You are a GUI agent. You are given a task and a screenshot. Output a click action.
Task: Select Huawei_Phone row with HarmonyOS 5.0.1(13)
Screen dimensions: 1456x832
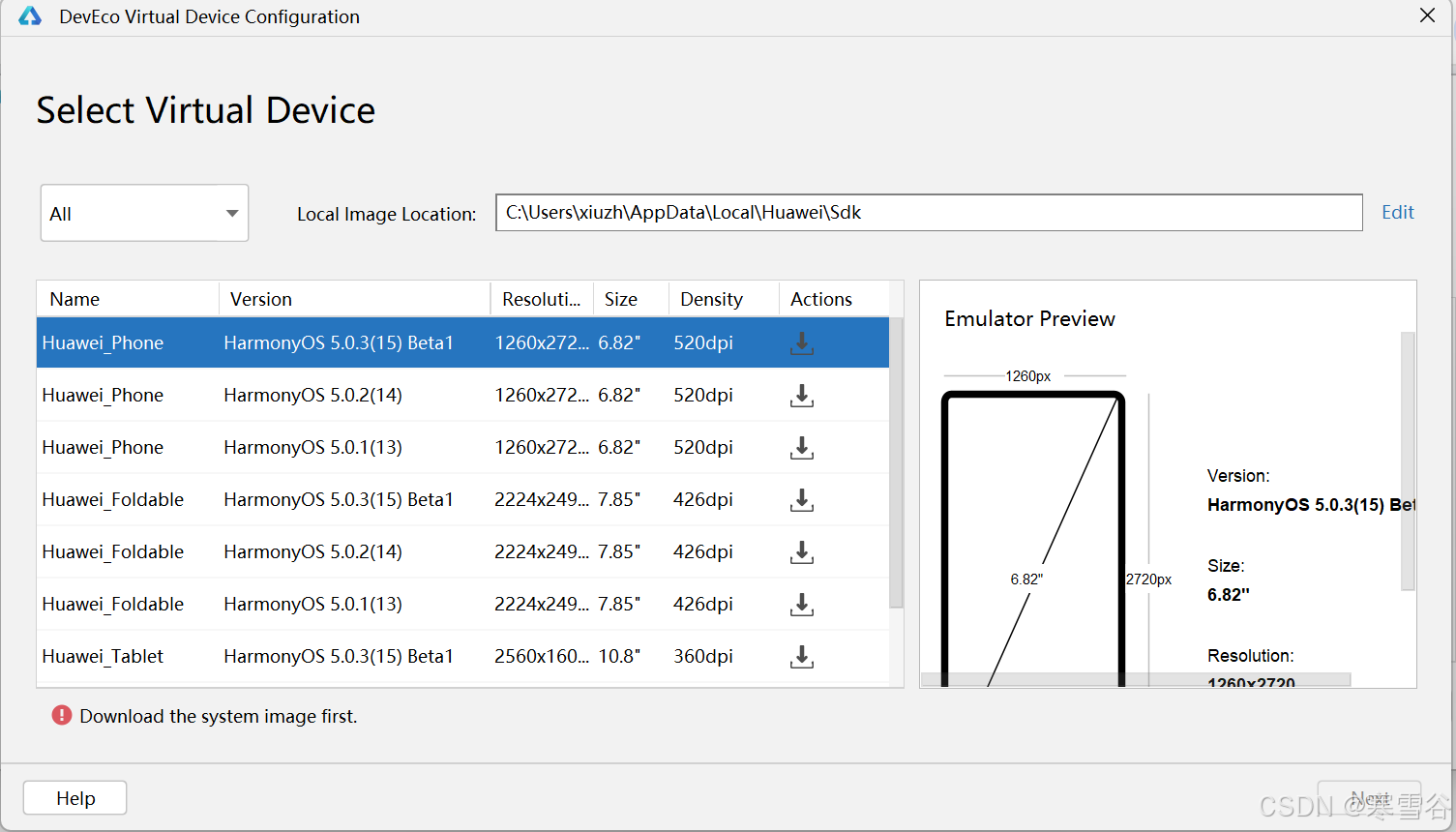tap(462, 447)
